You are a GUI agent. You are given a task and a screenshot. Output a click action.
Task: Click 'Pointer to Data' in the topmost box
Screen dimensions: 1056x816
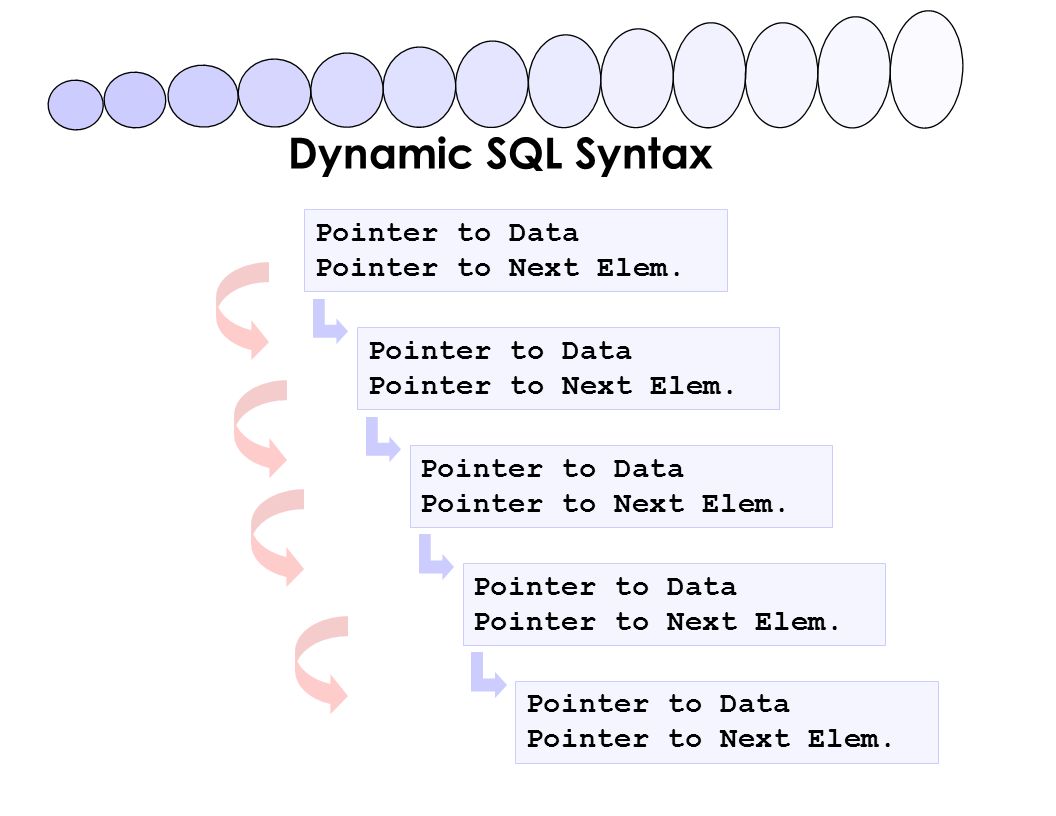[447, 233]
